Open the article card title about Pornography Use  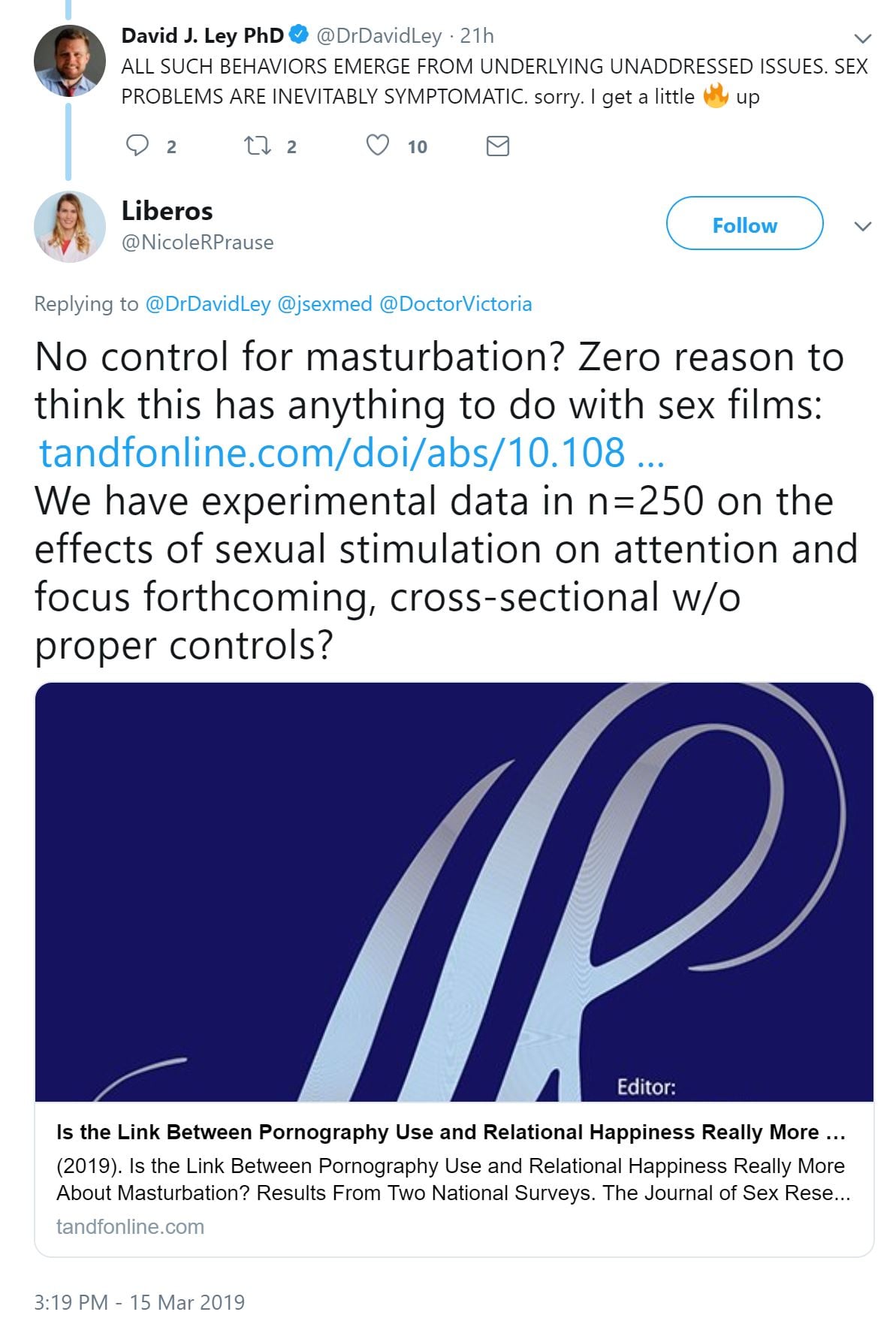coord(451,1132)
